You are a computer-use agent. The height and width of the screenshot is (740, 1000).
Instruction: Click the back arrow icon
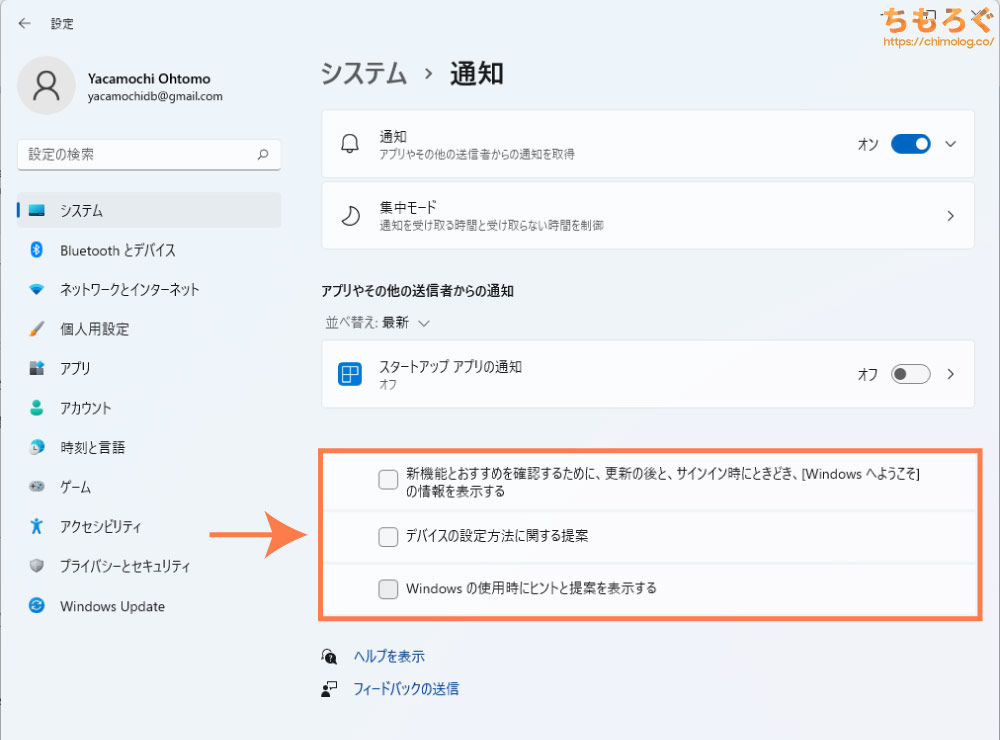click(24, 24)
